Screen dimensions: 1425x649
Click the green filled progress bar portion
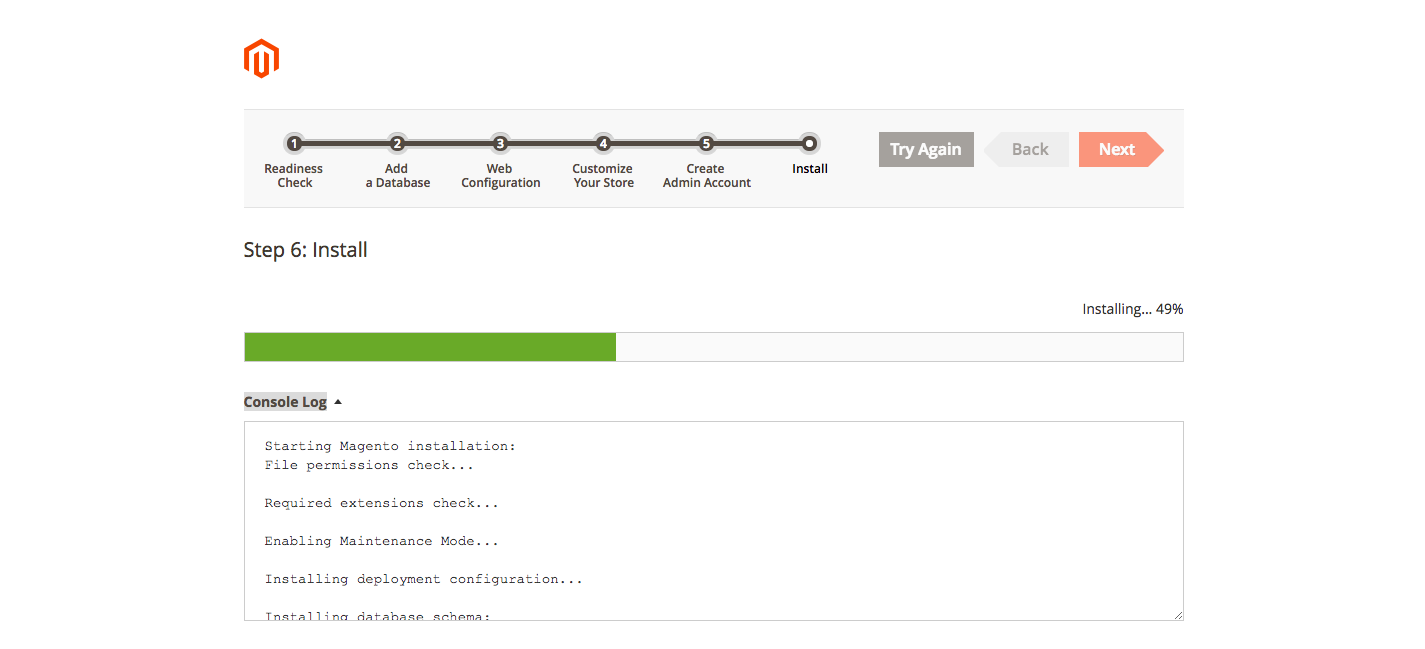(430, 347)
